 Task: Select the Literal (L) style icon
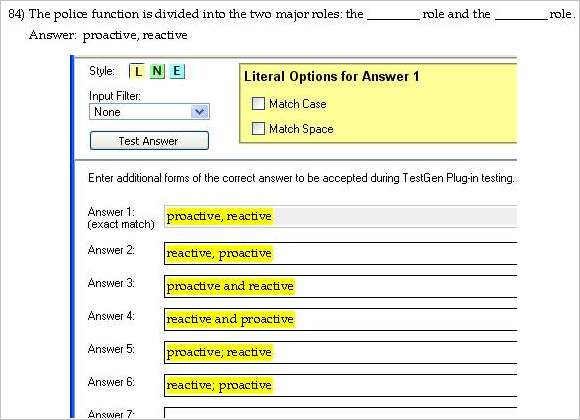pyautogui.click(x=137, y=71)
